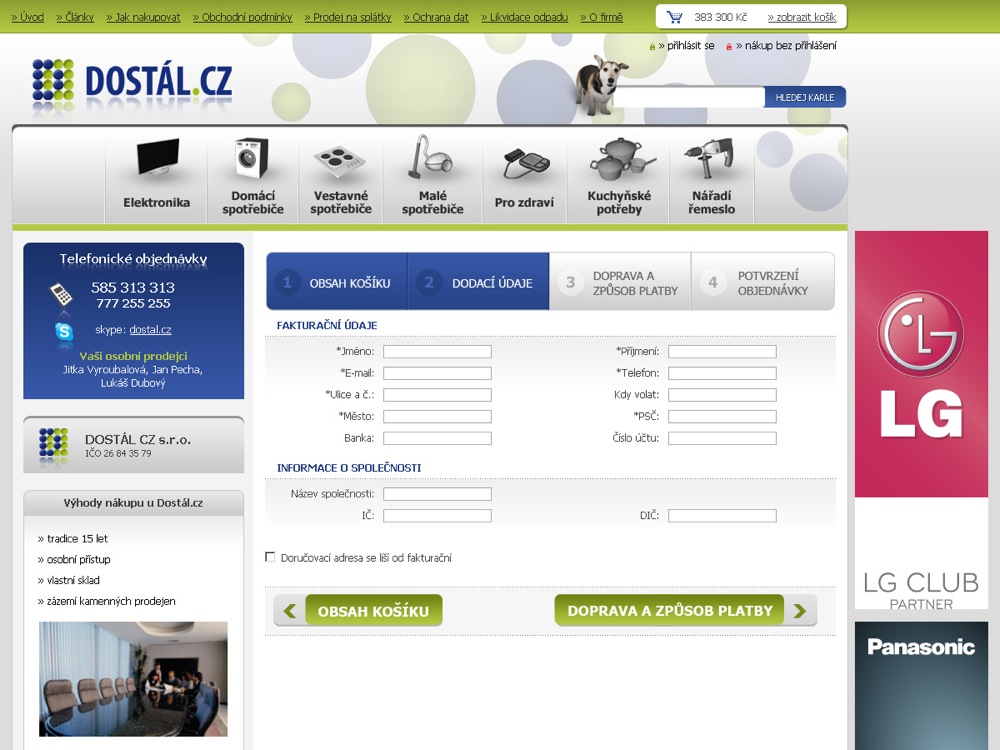Select step 2 Dodací údaje tab
This screenshot has height=750, width=1000.
point(478,282)
